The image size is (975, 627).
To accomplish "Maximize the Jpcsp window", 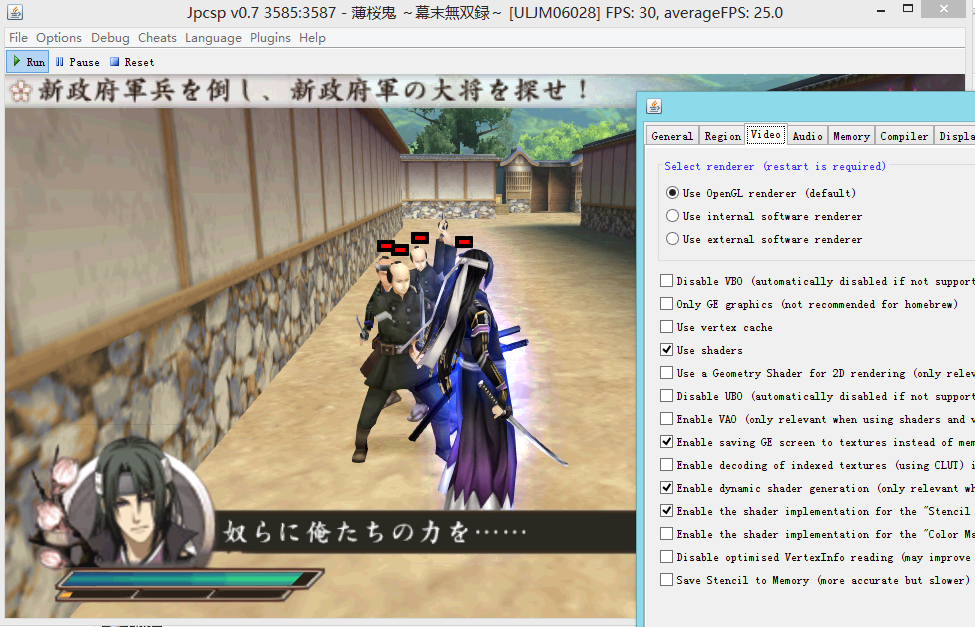I will coord(908,9).
